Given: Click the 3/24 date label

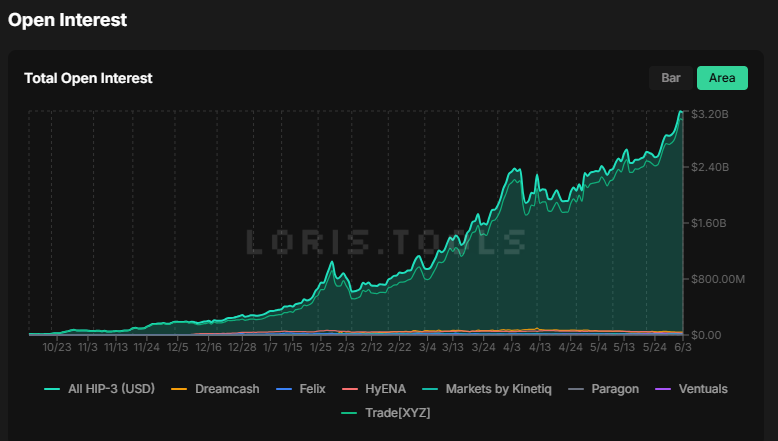Looking at the screenshot, I should (483, 347).
